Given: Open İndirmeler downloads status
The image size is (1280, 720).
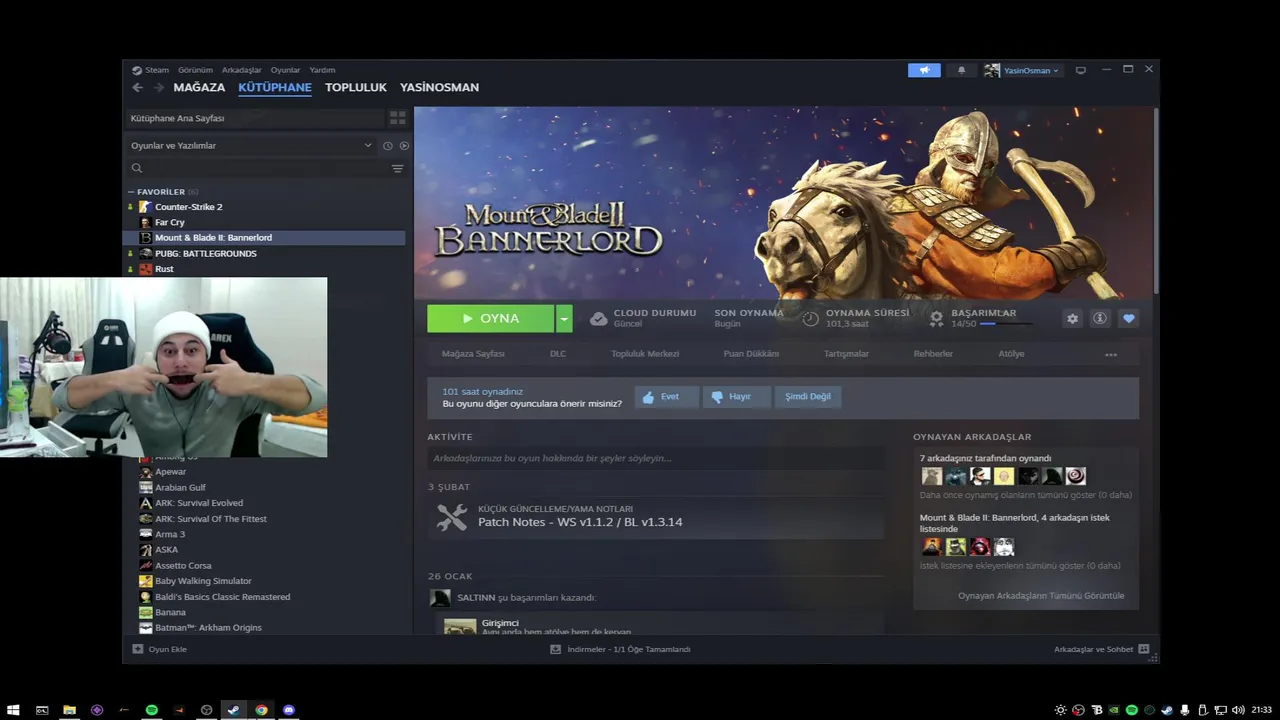Looking at the screenshot, I should coord(620,649).
